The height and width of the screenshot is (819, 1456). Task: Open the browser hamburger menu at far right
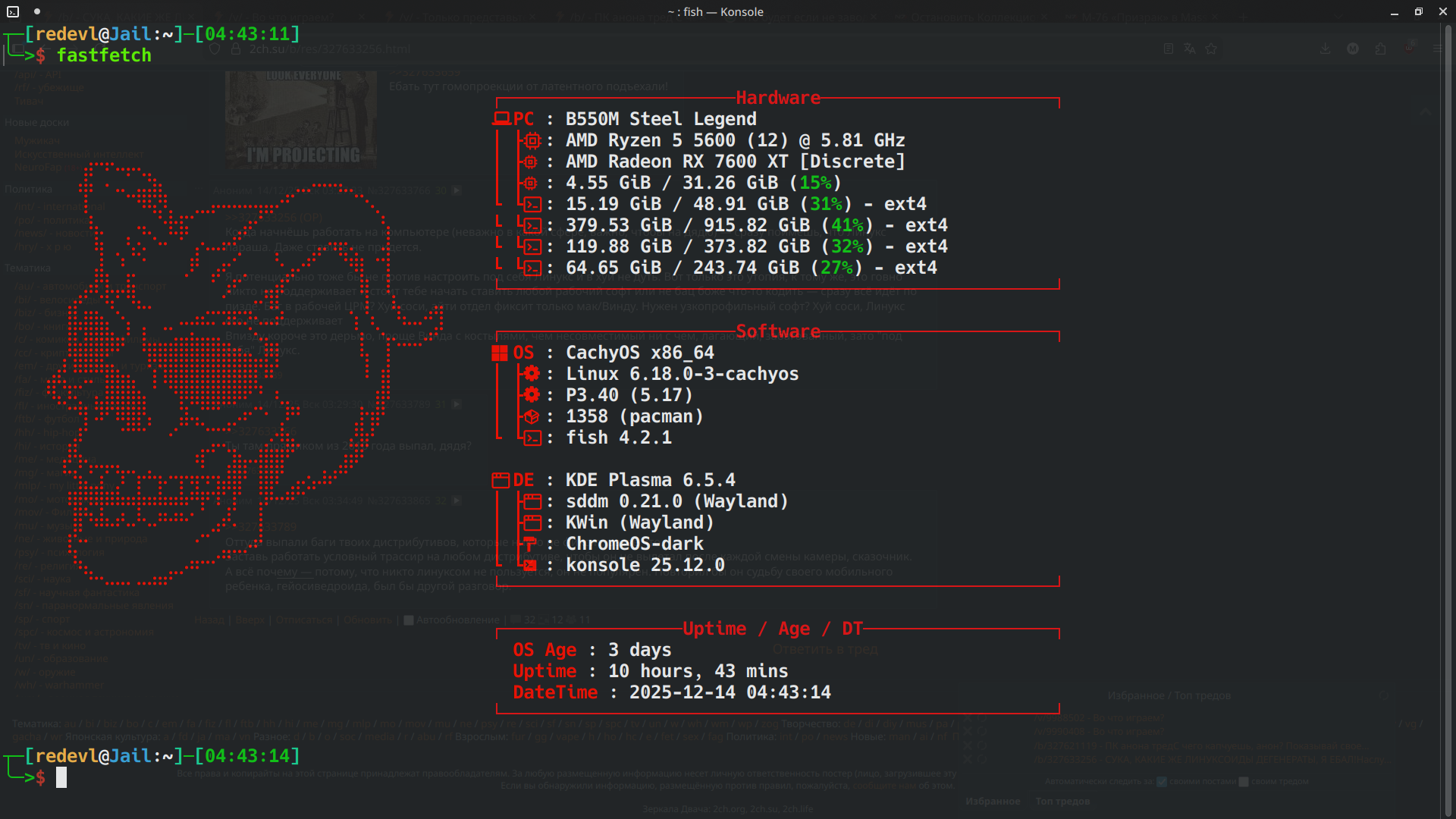point(1437,49)
